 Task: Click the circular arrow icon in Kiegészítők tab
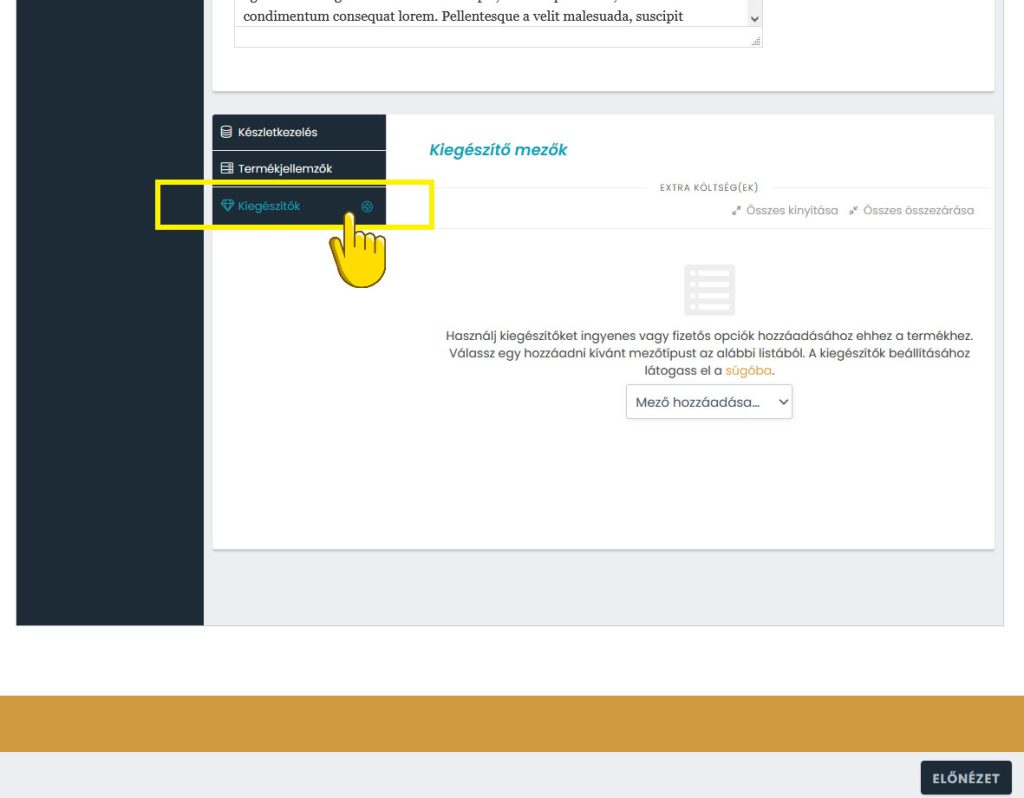(x=367, y=206)
